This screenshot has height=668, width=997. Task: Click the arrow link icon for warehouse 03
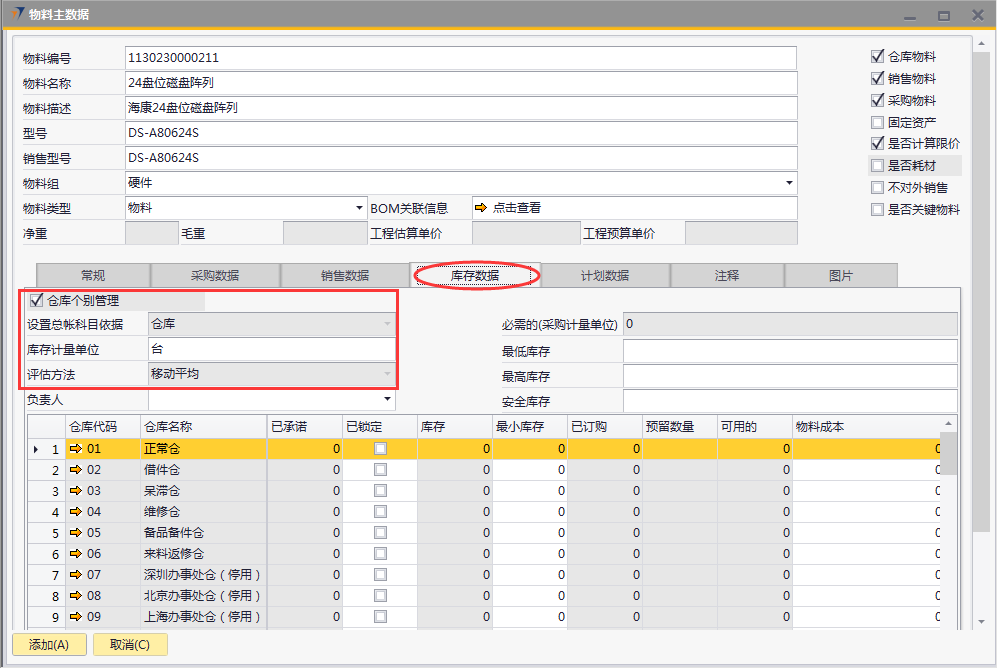click(x=76, y=491)
